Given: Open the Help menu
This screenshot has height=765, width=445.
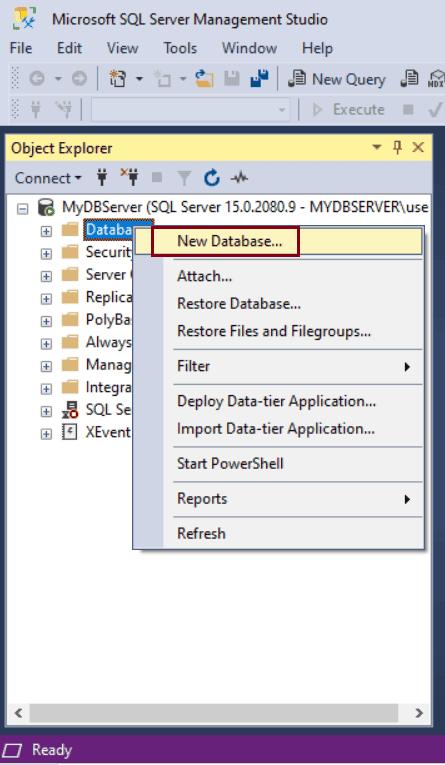Looking at the screenshot, I should 317,48.
